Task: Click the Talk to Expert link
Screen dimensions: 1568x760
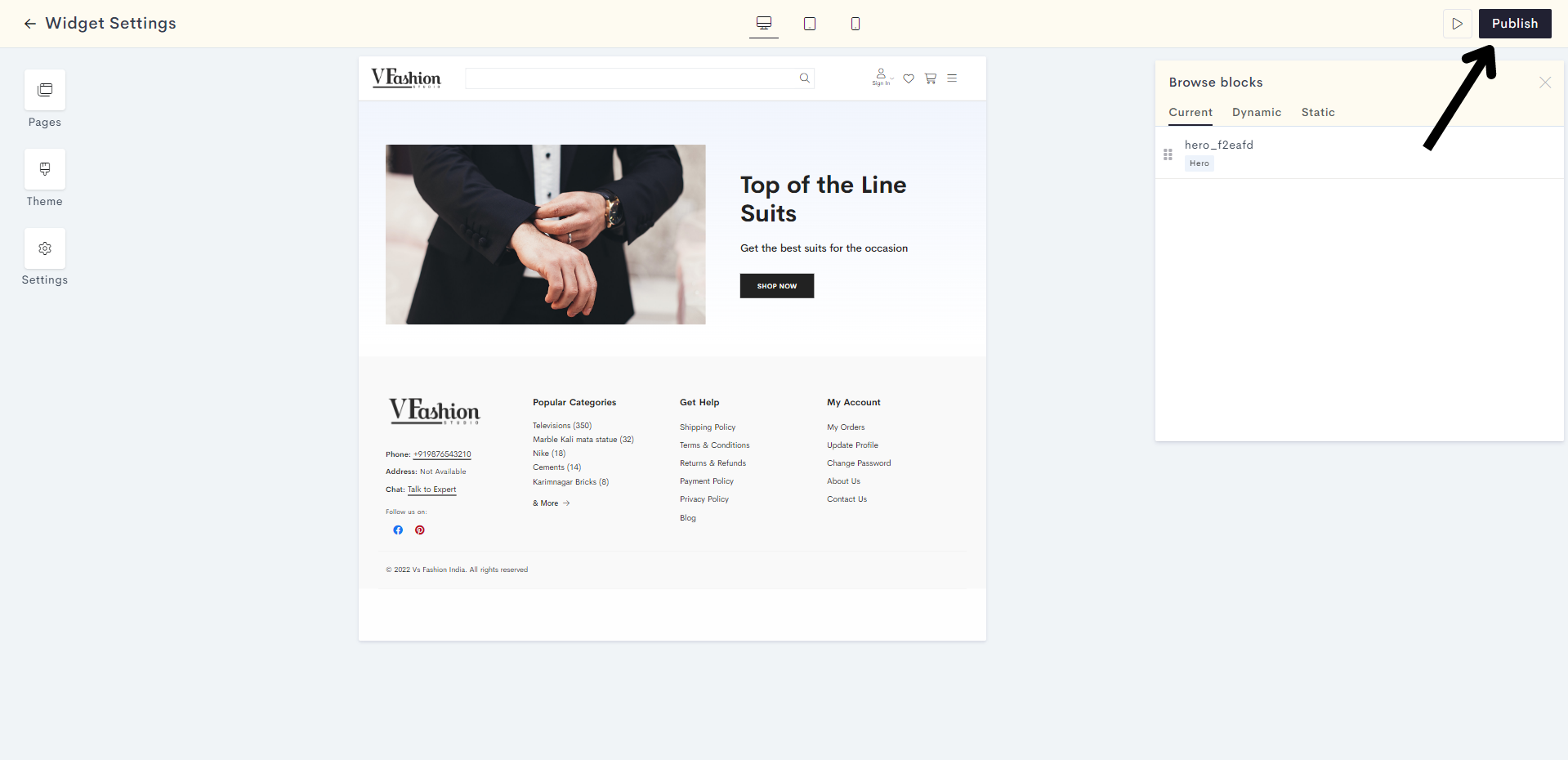Action: tap(432, 490)
